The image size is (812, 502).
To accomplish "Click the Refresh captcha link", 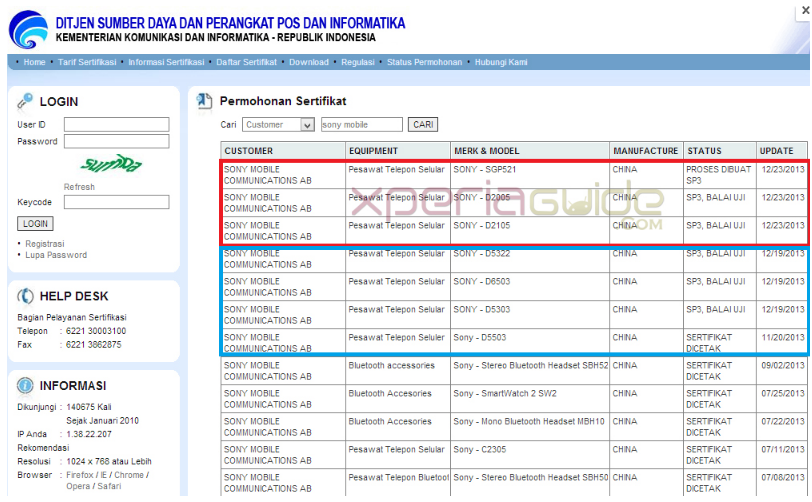I will (x=79, y=187).
